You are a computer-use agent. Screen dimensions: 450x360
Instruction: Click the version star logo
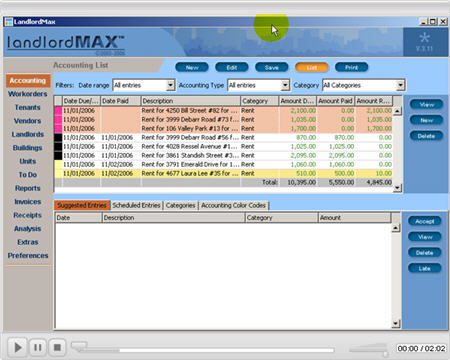[424, 37]
